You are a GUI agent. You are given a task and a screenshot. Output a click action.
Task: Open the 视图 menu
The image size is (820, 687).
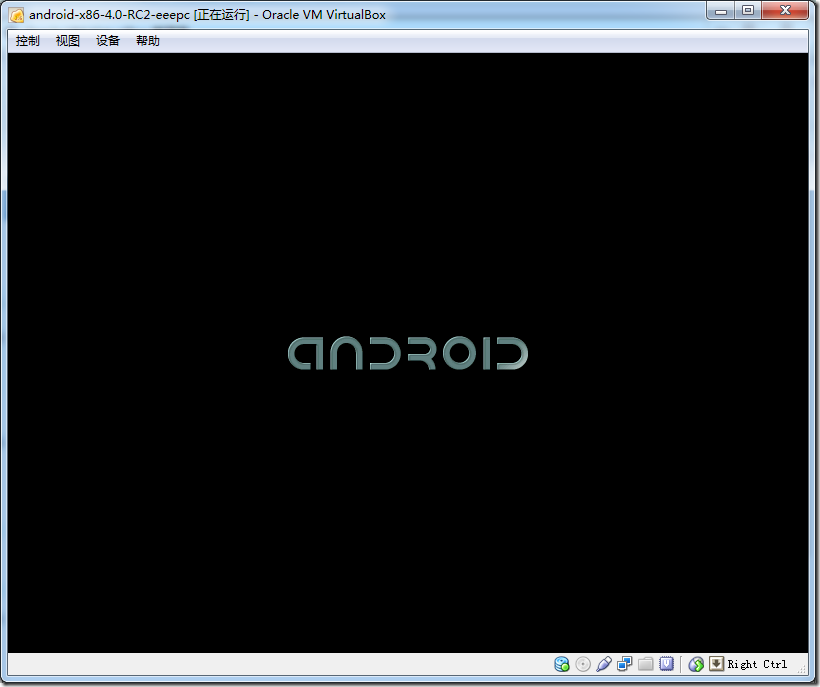tap(67, 41)
